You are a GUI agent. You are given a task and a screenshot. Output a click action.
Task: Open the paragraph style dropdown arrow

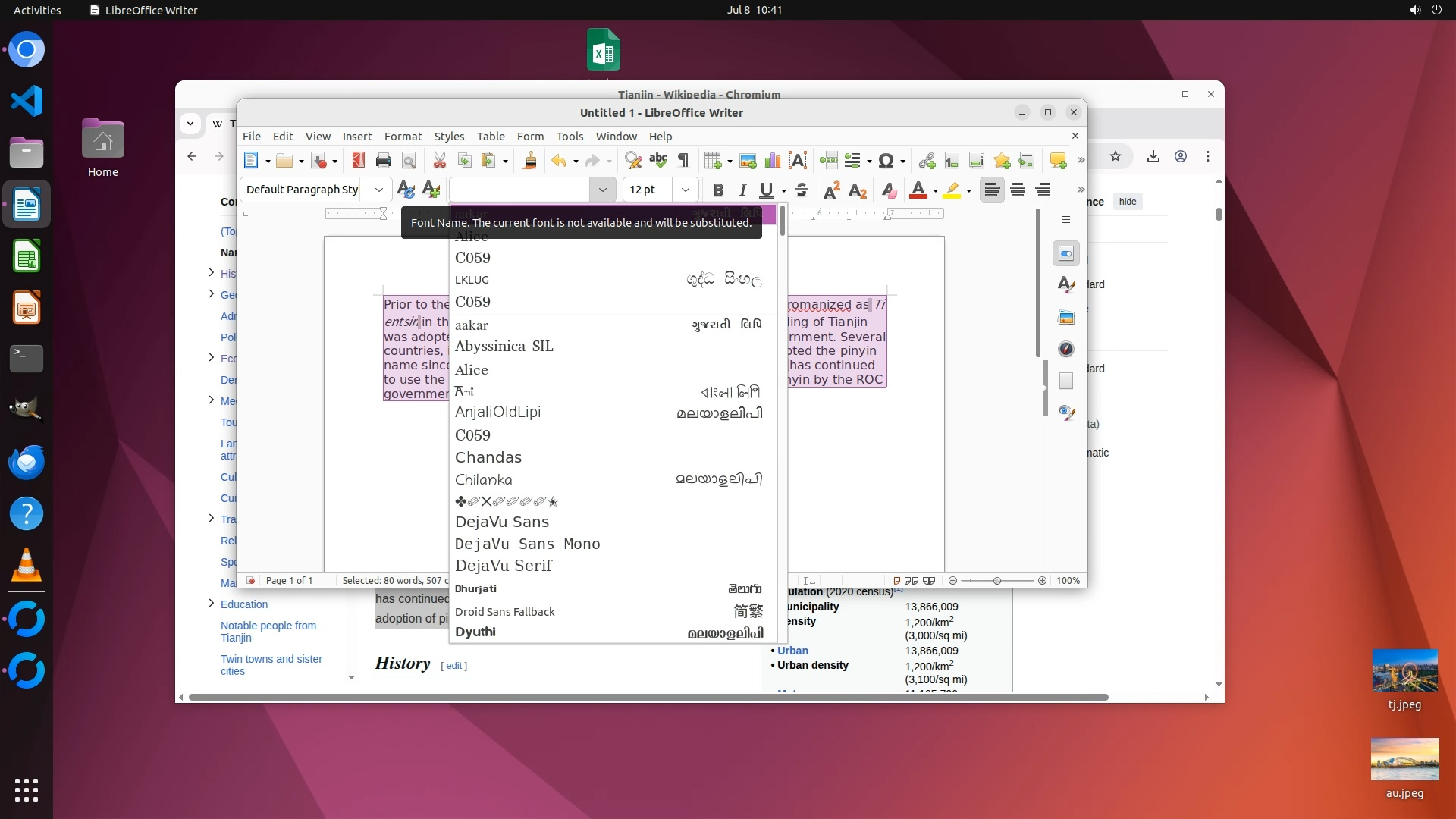(379, 190)
